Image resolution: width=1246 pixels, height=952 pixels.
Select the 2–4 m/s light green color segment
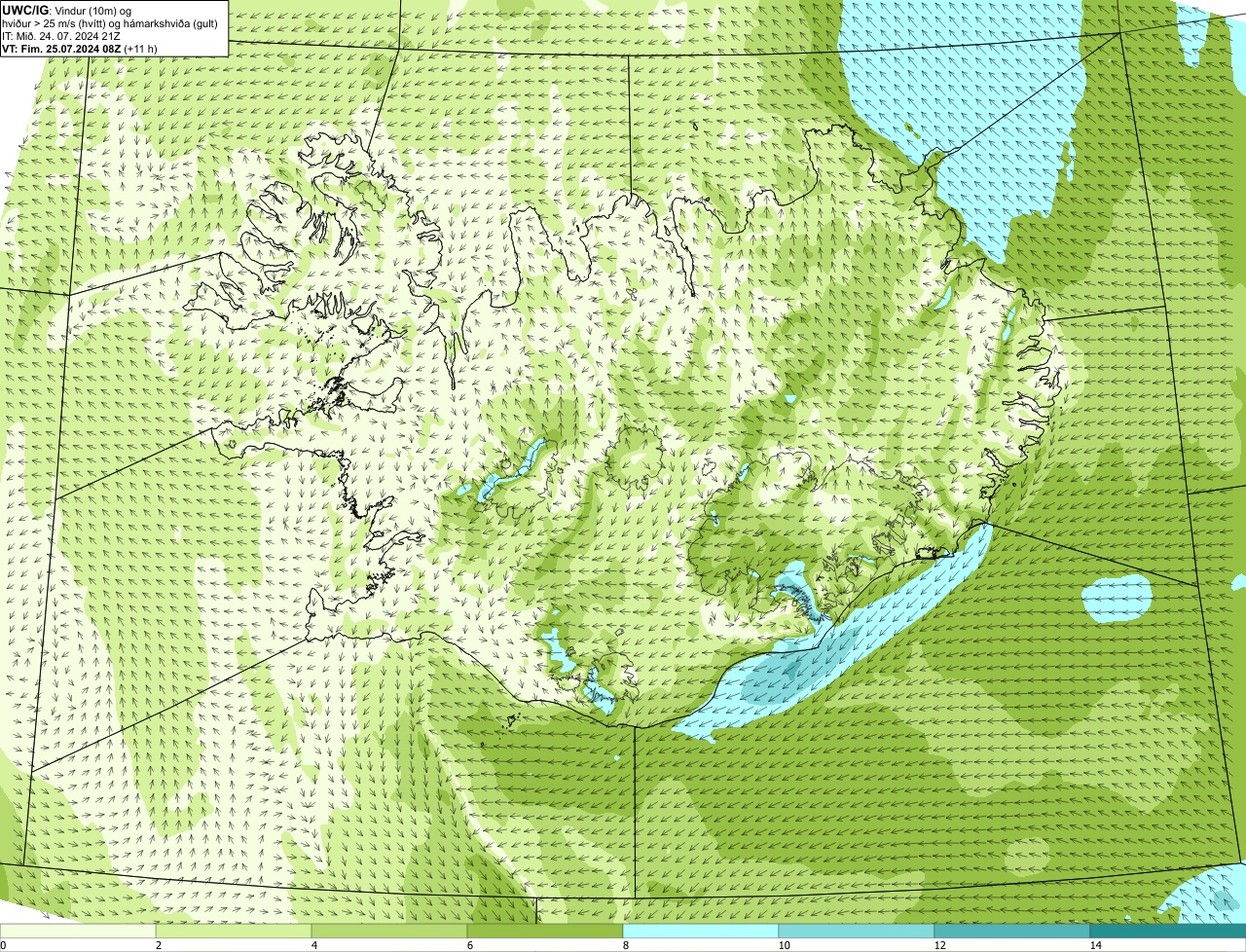coord(234,931)
